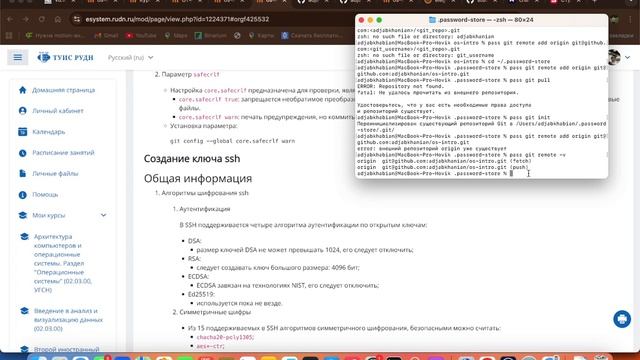This screenshot has height=360, width=640.
Task: Minimize terminal with yellow button
Action: (x=370, y=20)
